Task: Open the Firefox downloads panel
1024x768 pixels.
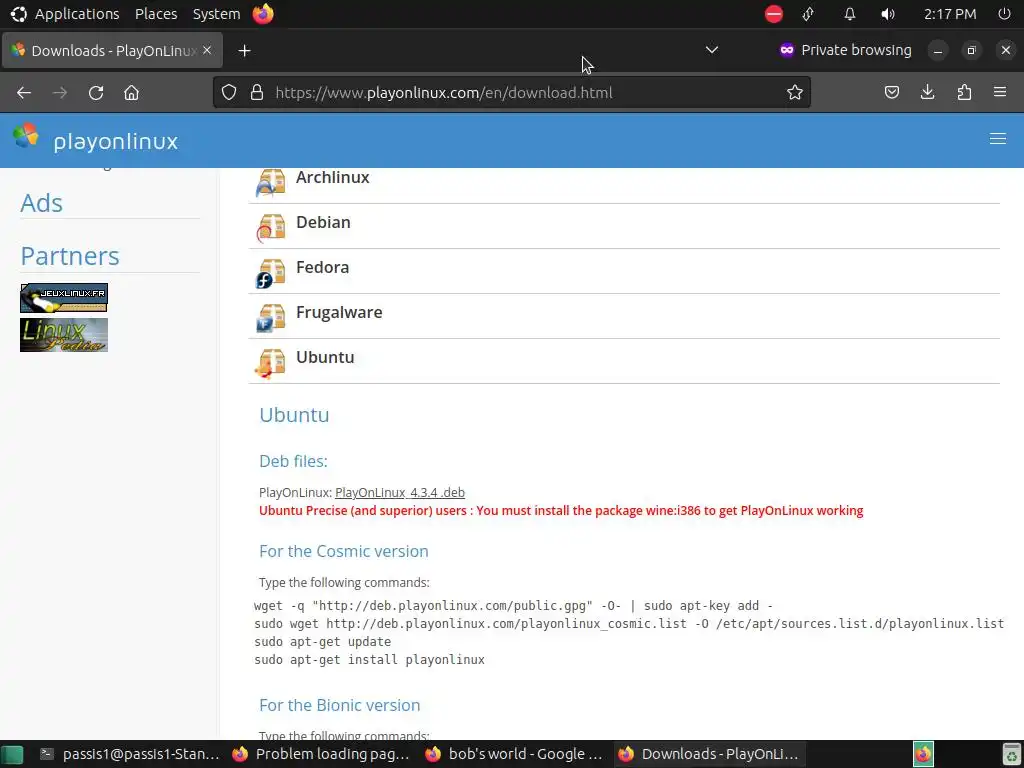Action: [x=927, y=93]
